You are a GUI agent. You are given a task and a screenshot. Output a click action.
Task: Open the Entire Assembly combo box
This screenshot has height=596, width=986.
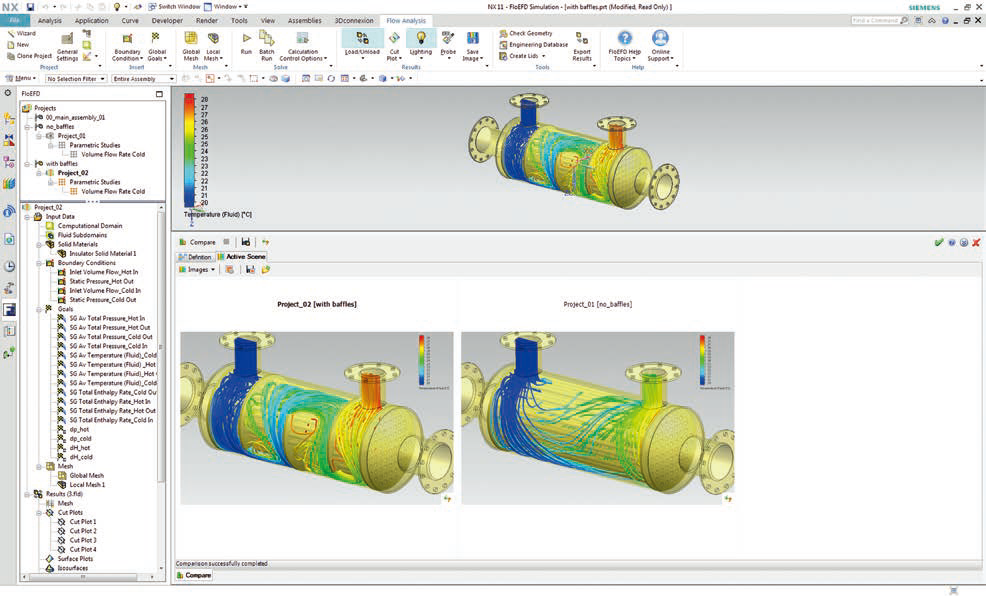tap(143, 79)
